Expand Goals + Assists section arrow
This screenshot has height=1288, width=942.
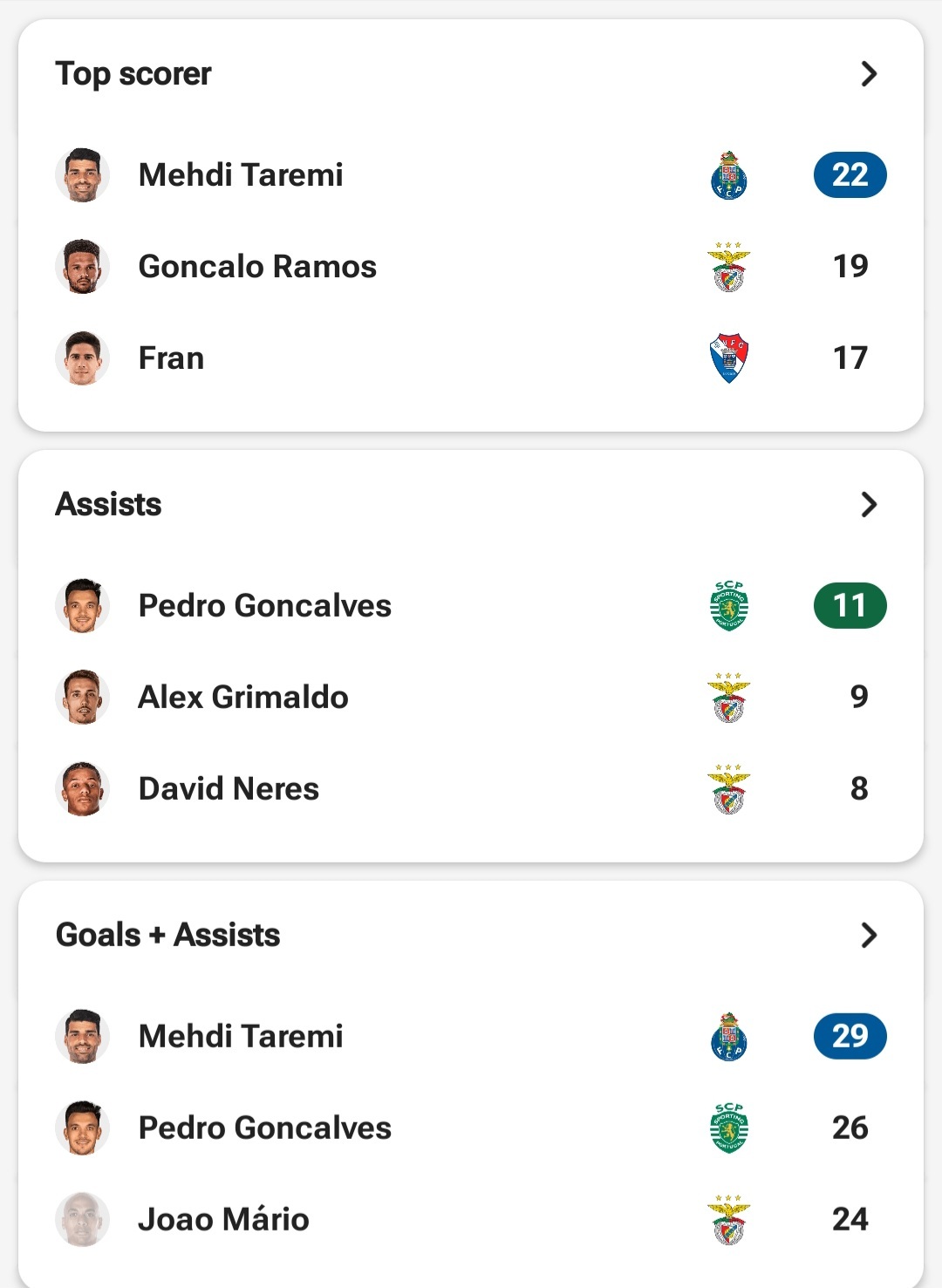(868, 935)
